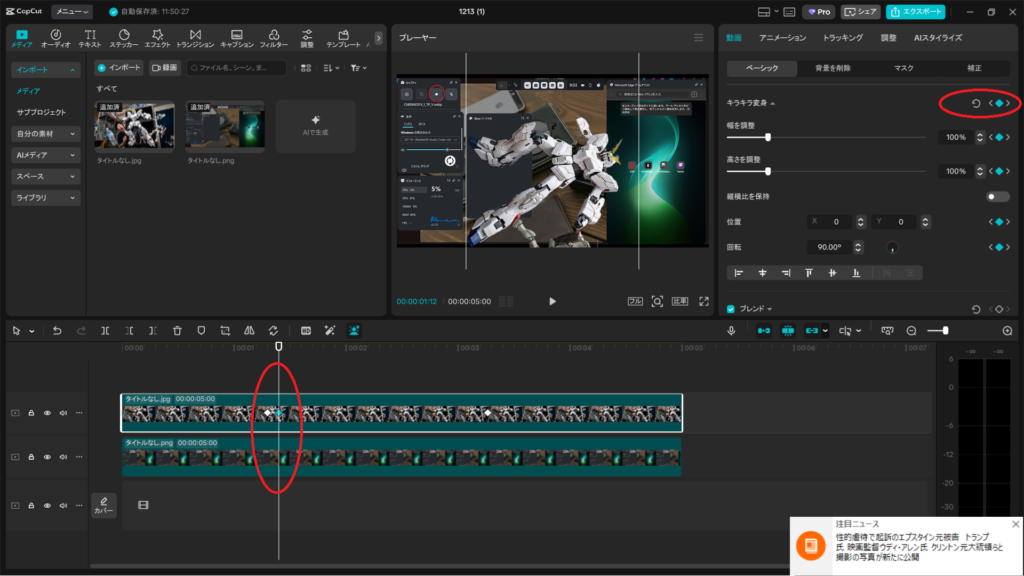Click the microphone voiceover record icon
Viewport: 1024px width, 576px height.
click(x=731, y=330)
